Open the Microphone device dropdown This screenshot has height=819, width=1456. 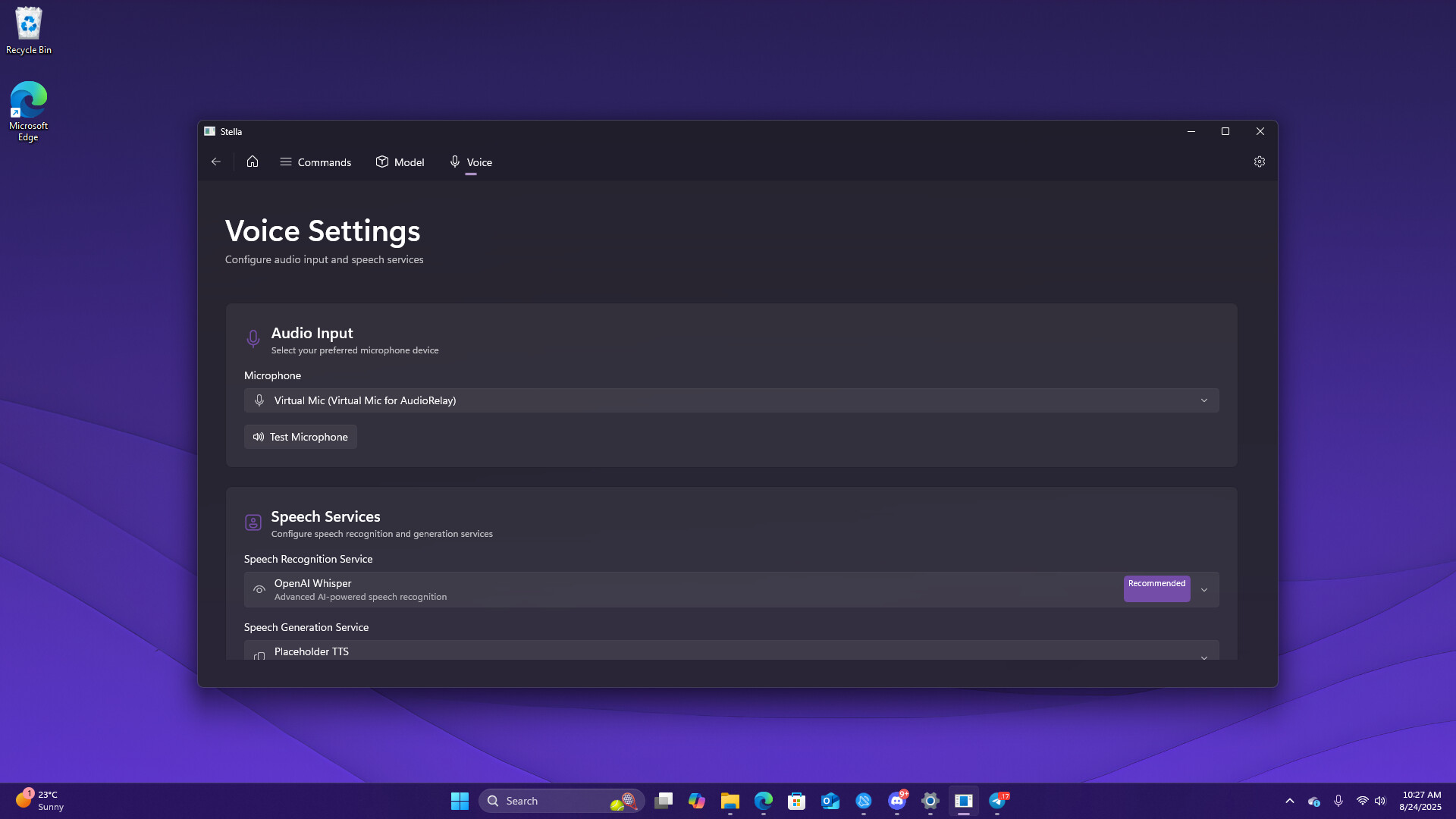tap(1204, 400)
